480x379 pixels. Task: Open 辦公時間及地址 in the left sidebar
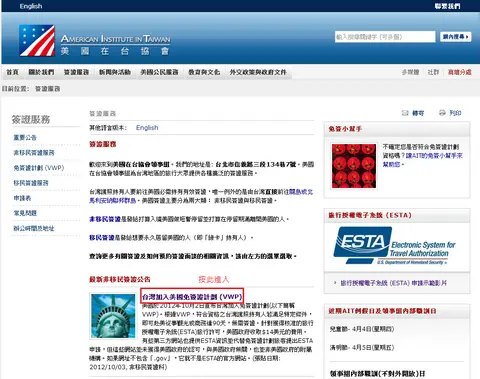point(34,228)
